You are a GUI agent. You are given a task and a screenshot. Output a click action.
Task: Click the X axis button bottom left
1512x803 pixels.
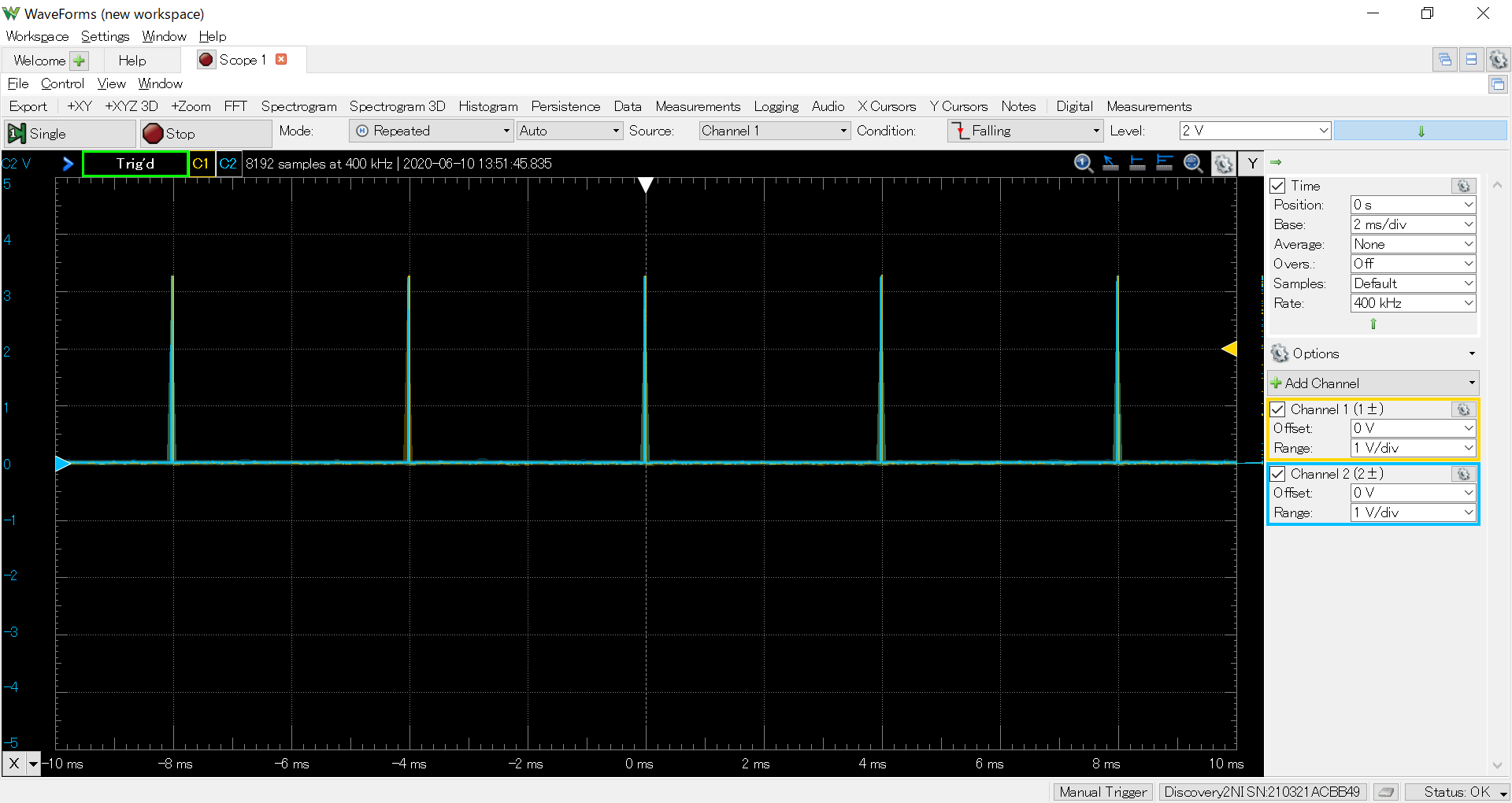pos(14,763)
